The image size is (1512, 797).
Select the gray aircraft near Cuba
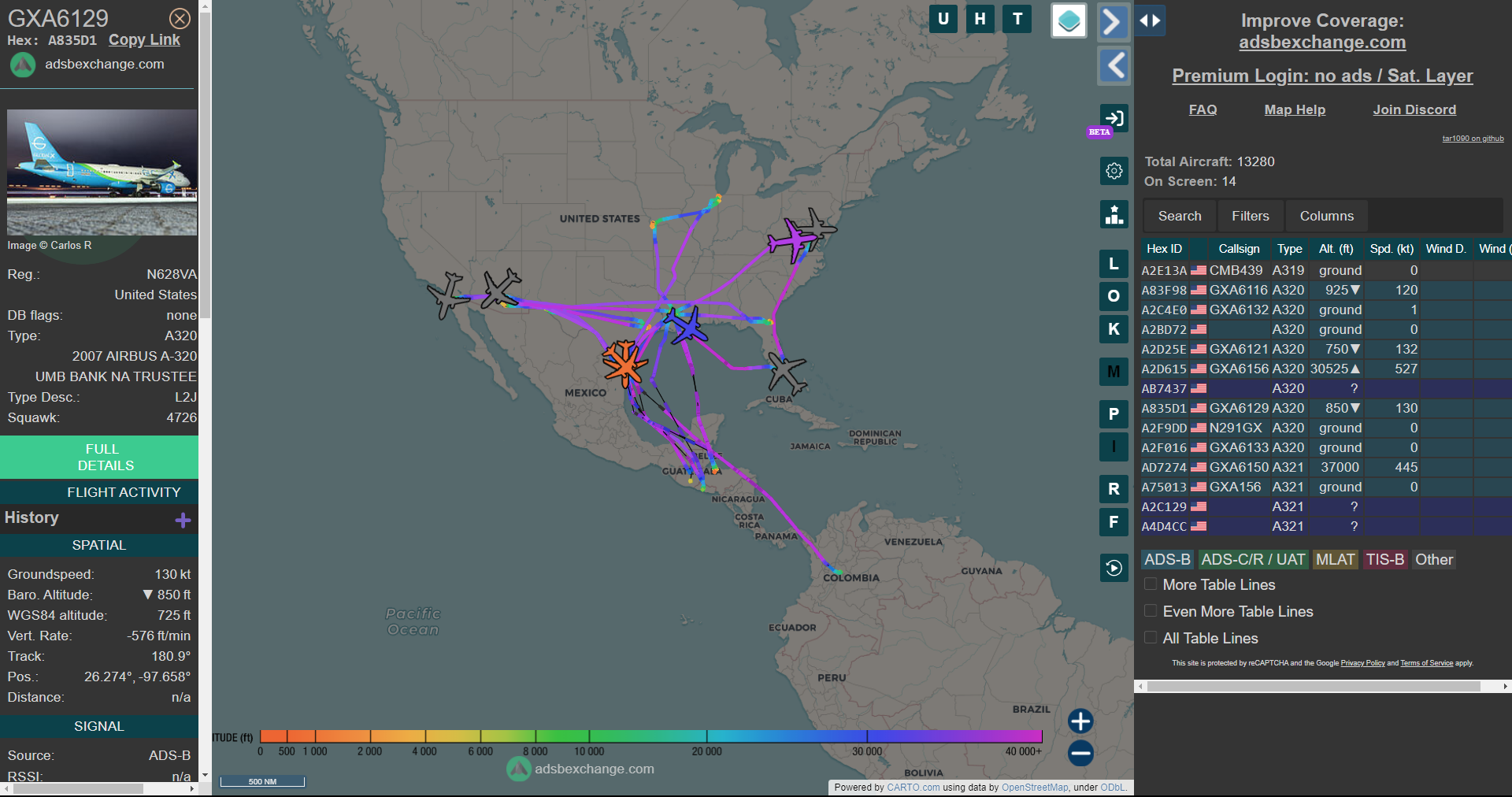[787, 373]
